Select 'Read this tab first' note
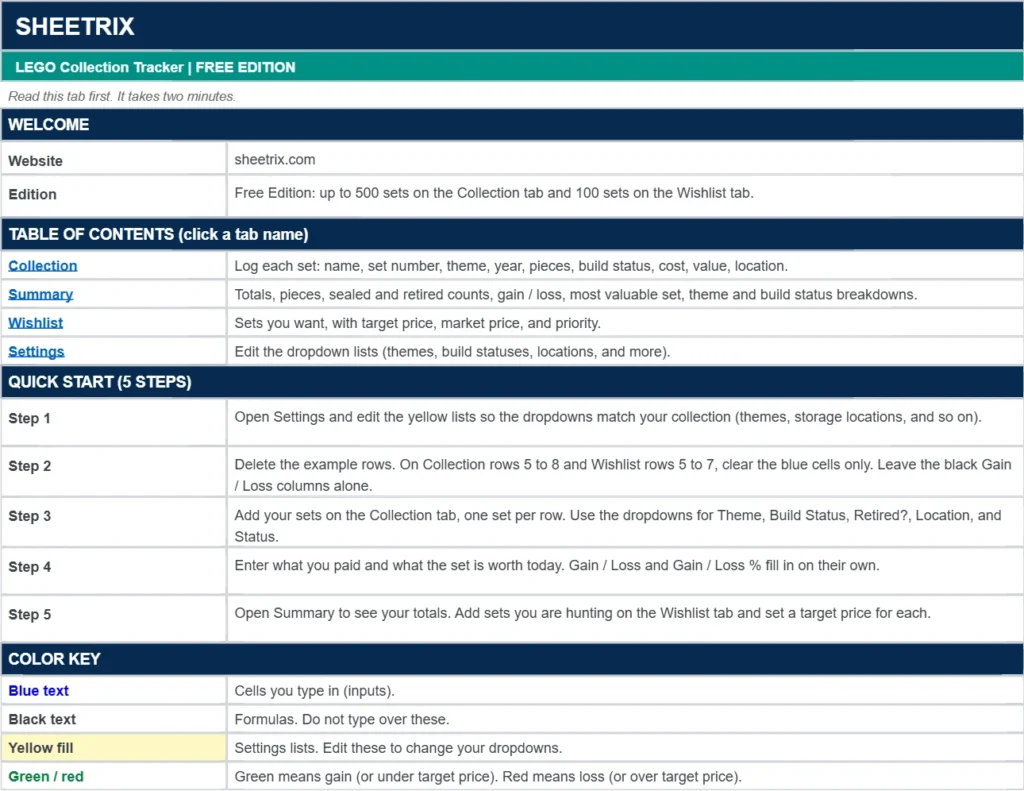The image size is (1024, 791). 121,97
